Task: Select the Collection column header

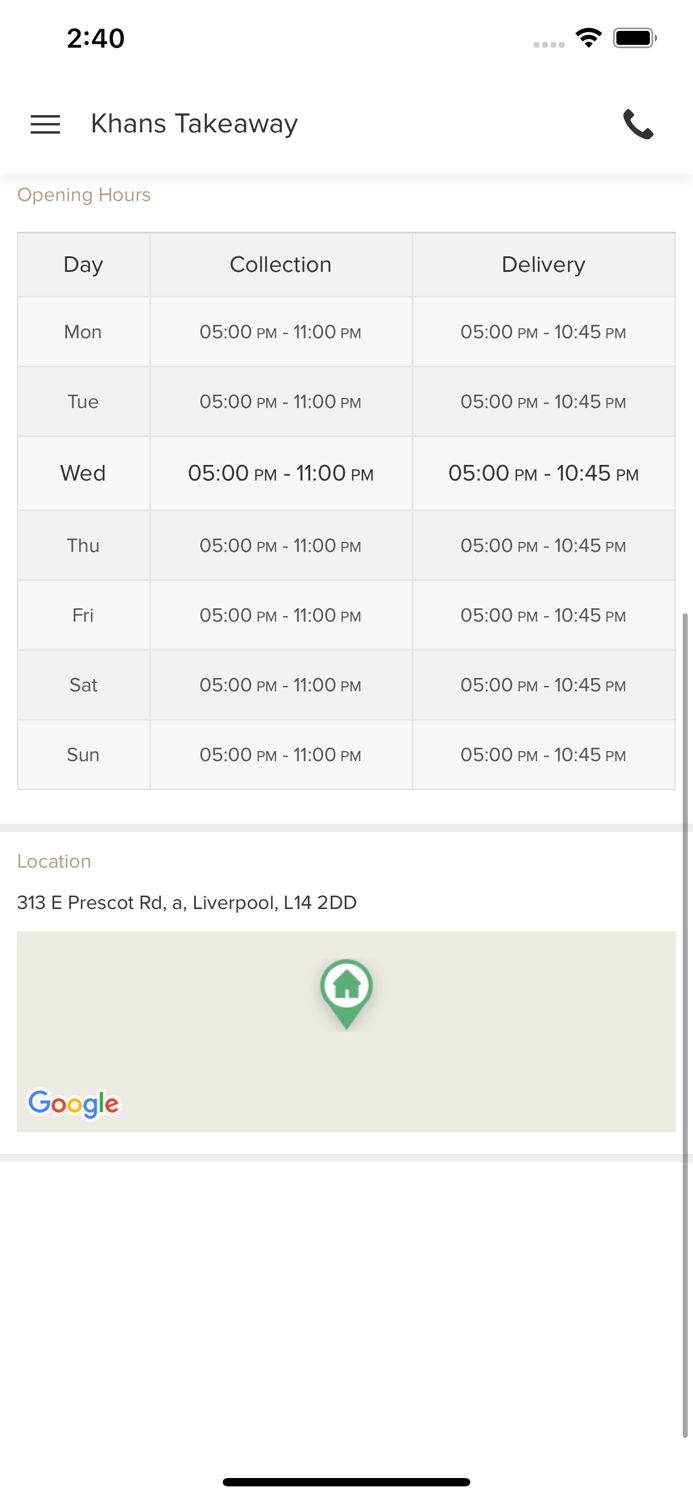Action: click(x=280, y=265)
